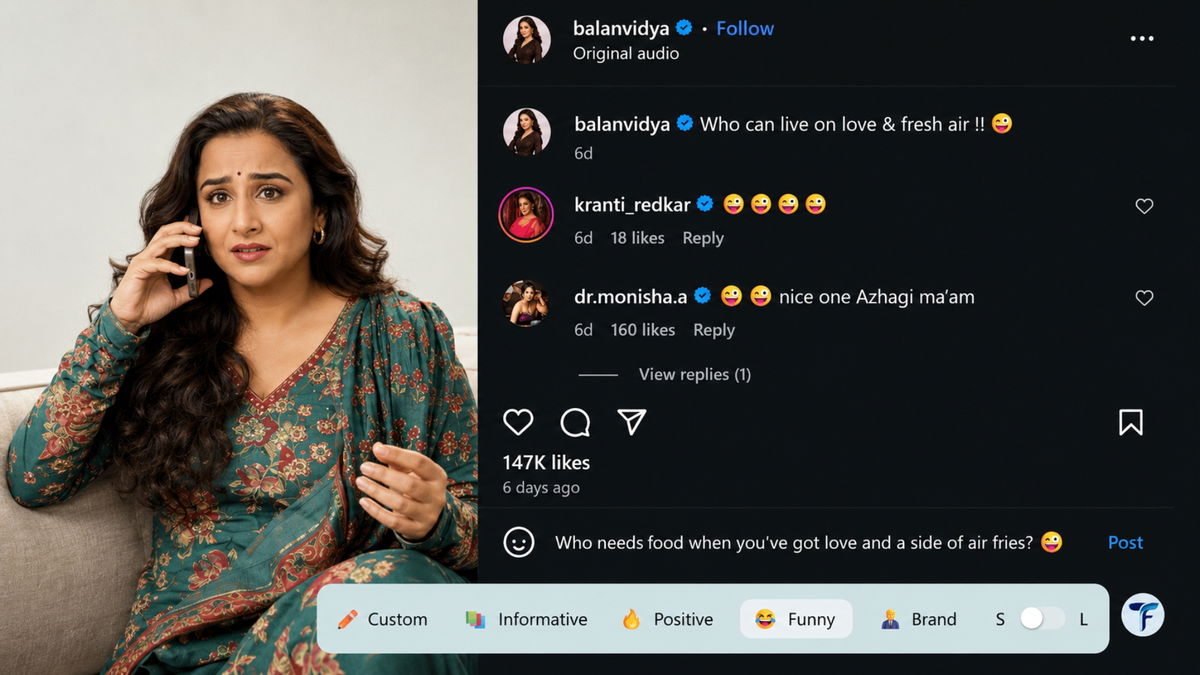Choose the Positive tone option
Image resolution: width=1200 pixels, height=675 pixels.
pyautogui.click(x=667, y=619)
